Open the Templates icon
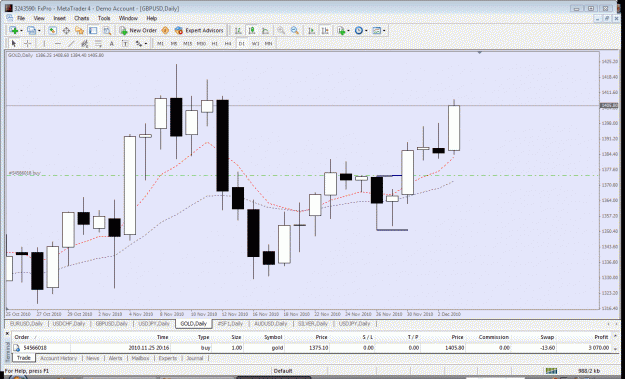Screen dimensions: 625x379 pyautogui.click(x=376, y=30)
